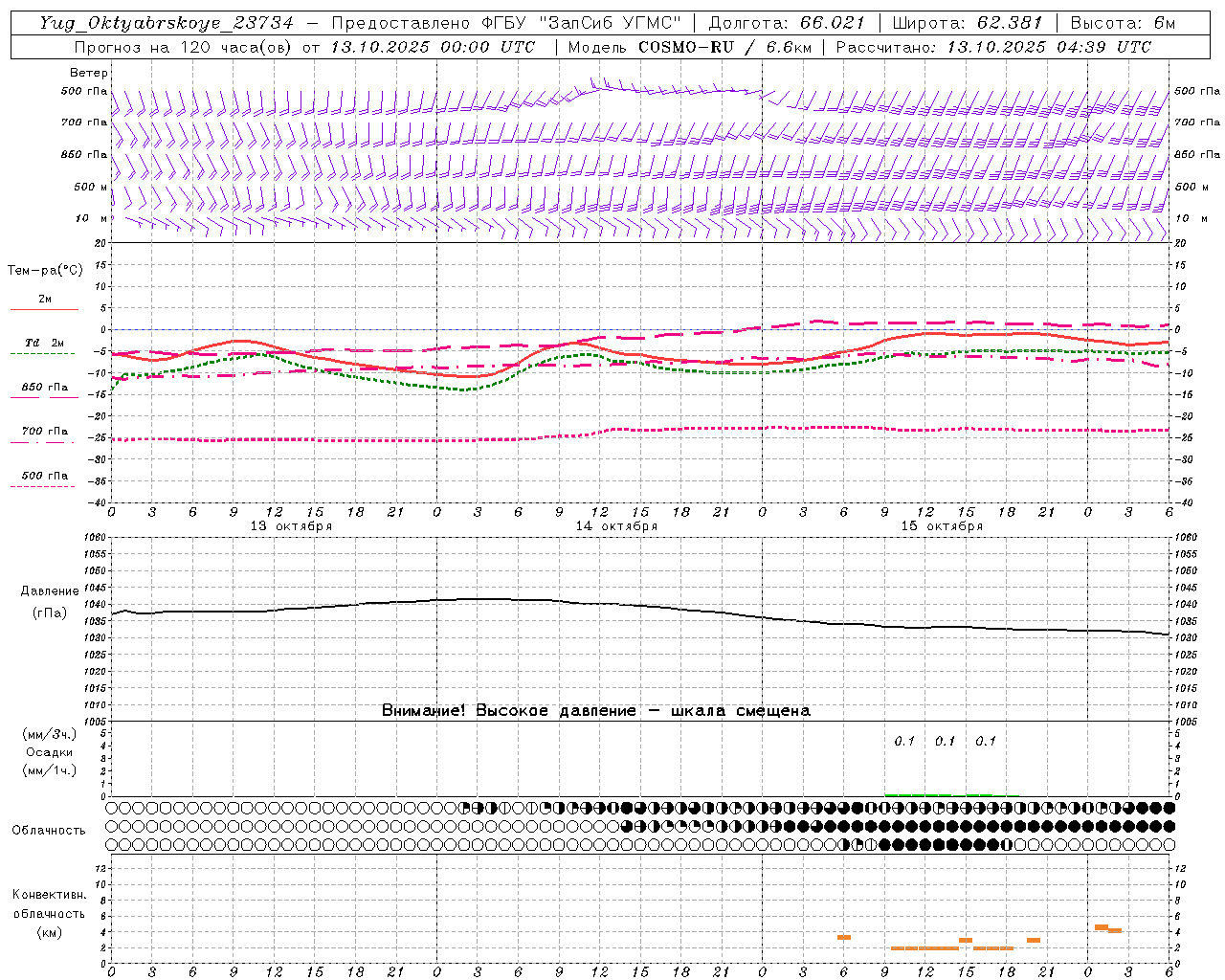This screenshot has height=980, width=1225.
Task: Click the Конвективн. облачность panel label
Action: 49,913
